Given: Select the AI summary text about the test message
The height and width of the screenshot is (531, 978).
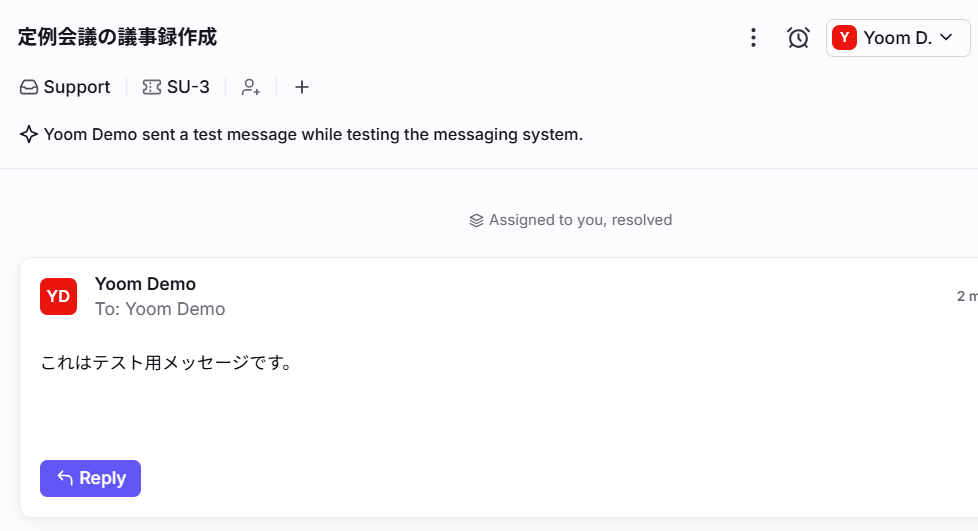Looking at the screenshot, I should [x=313, y=134].
